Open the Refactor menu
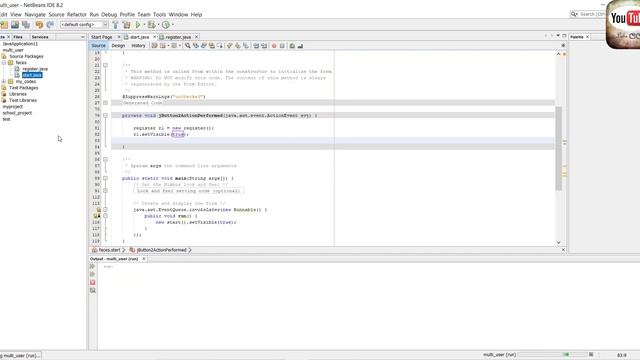Viewport: 640px width, 360px height. (77, 14)
